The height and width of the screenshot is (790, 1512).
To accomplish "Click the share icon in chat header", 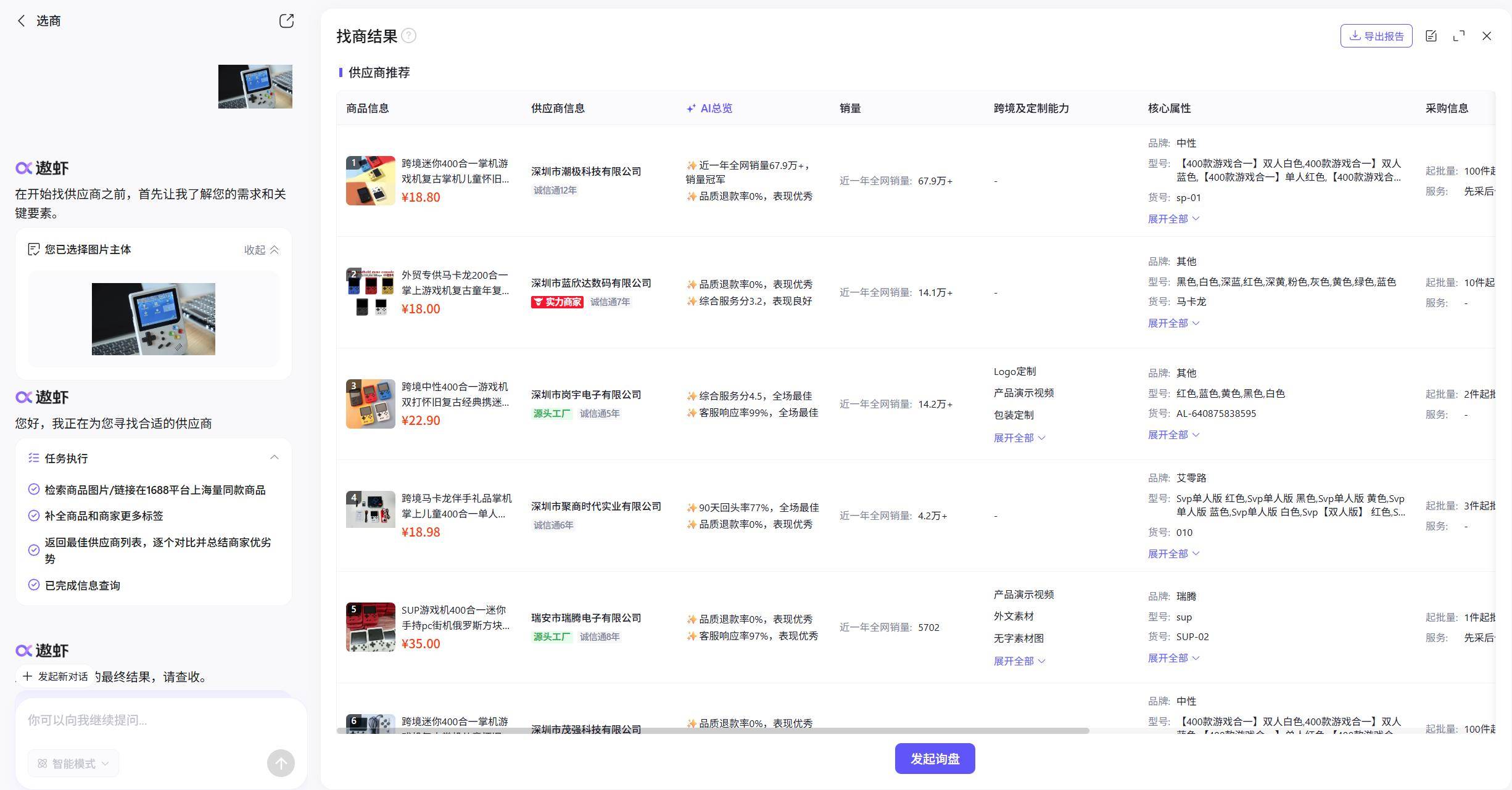I will pyautogui.click(x=286, y=21).
